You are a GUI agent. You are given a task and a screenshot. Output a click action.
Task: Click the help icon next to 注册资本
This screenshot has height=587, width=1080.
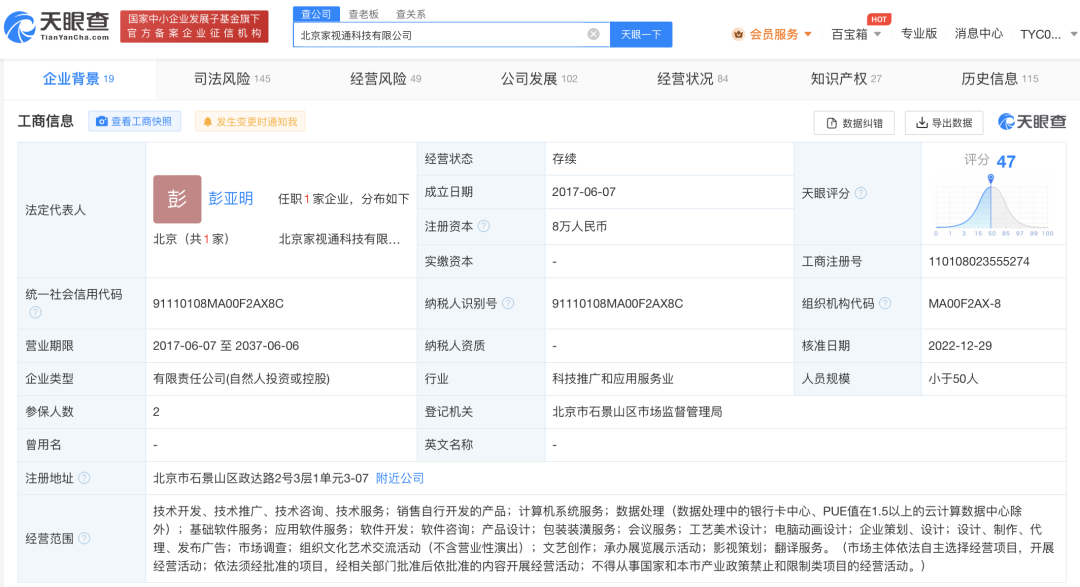point(484,226)
